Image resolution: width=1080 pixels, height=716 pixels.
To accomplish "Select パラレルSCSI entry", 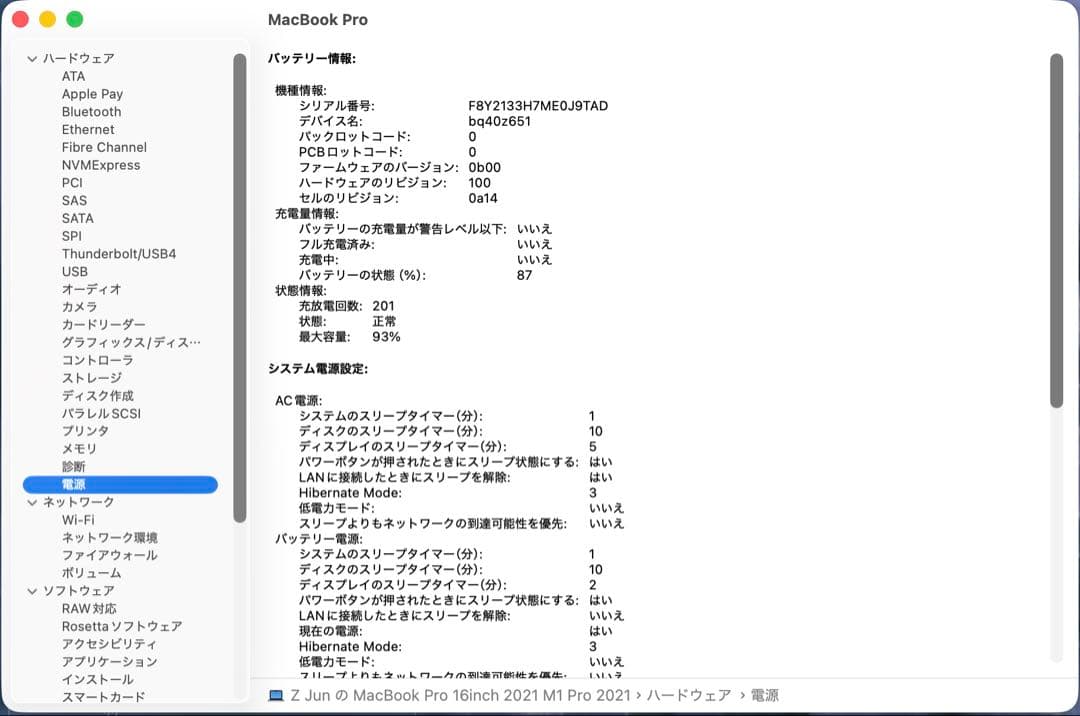I will pyautogui.click(x=101, y=414).
